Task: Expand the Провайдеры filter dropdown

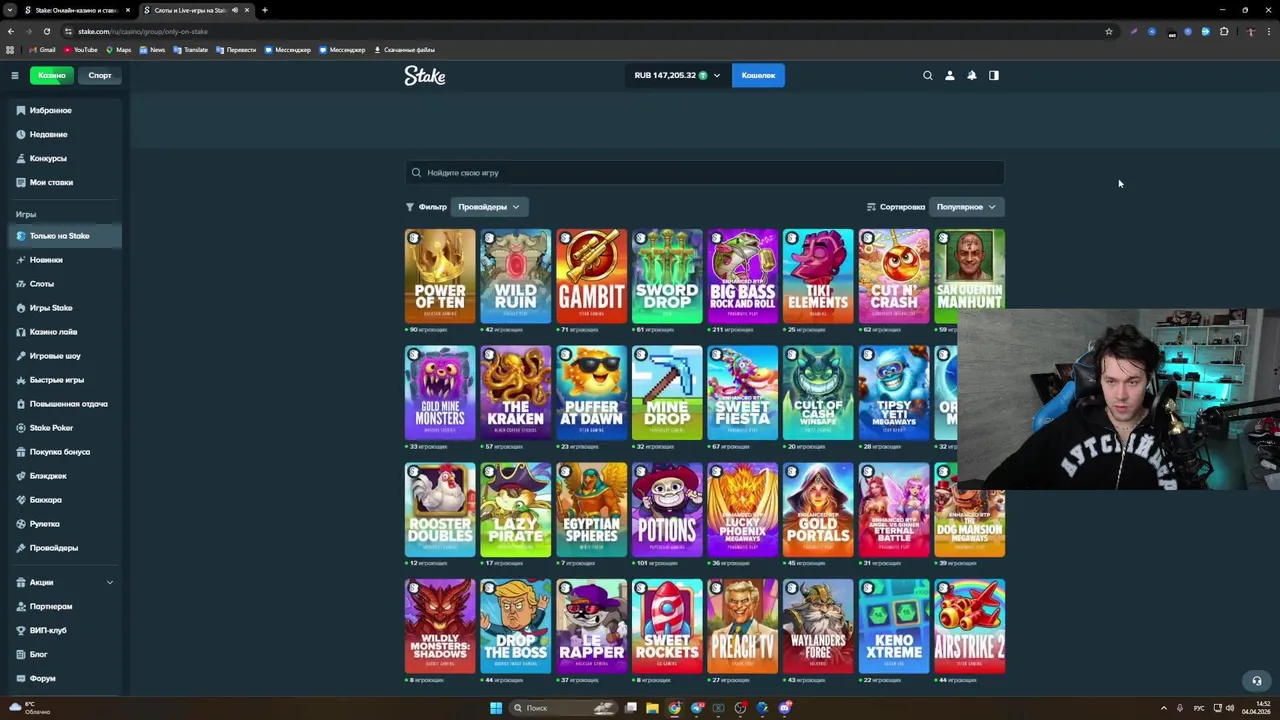Action: click(489, 207)
